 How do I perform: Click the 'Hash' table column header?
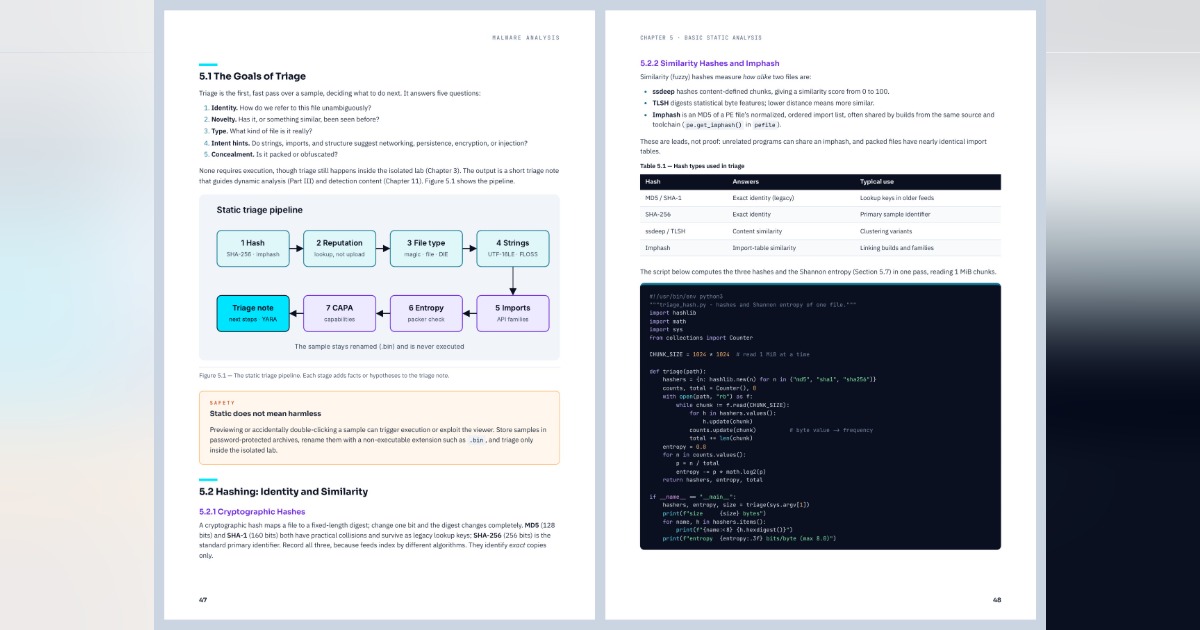pos(653,182)
